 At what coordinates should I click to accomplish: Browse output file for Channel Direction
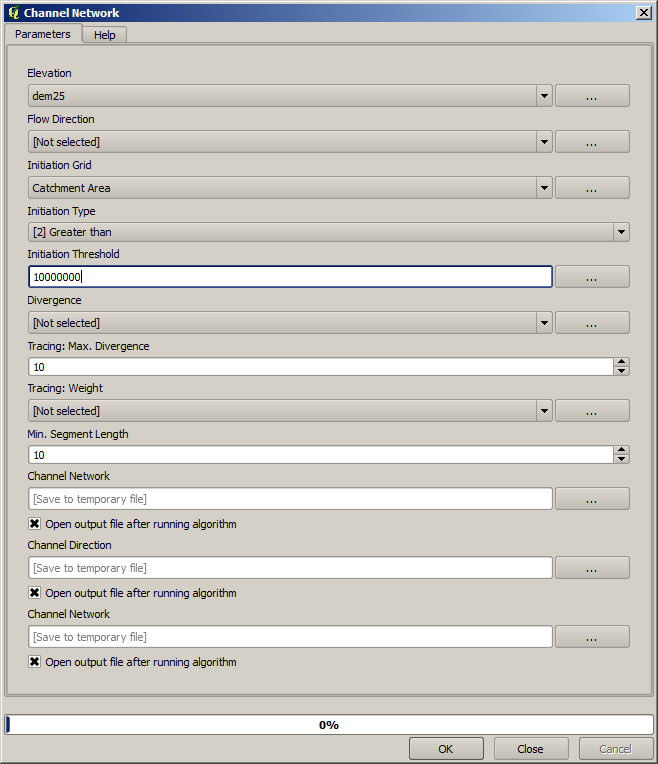[591, 568]
